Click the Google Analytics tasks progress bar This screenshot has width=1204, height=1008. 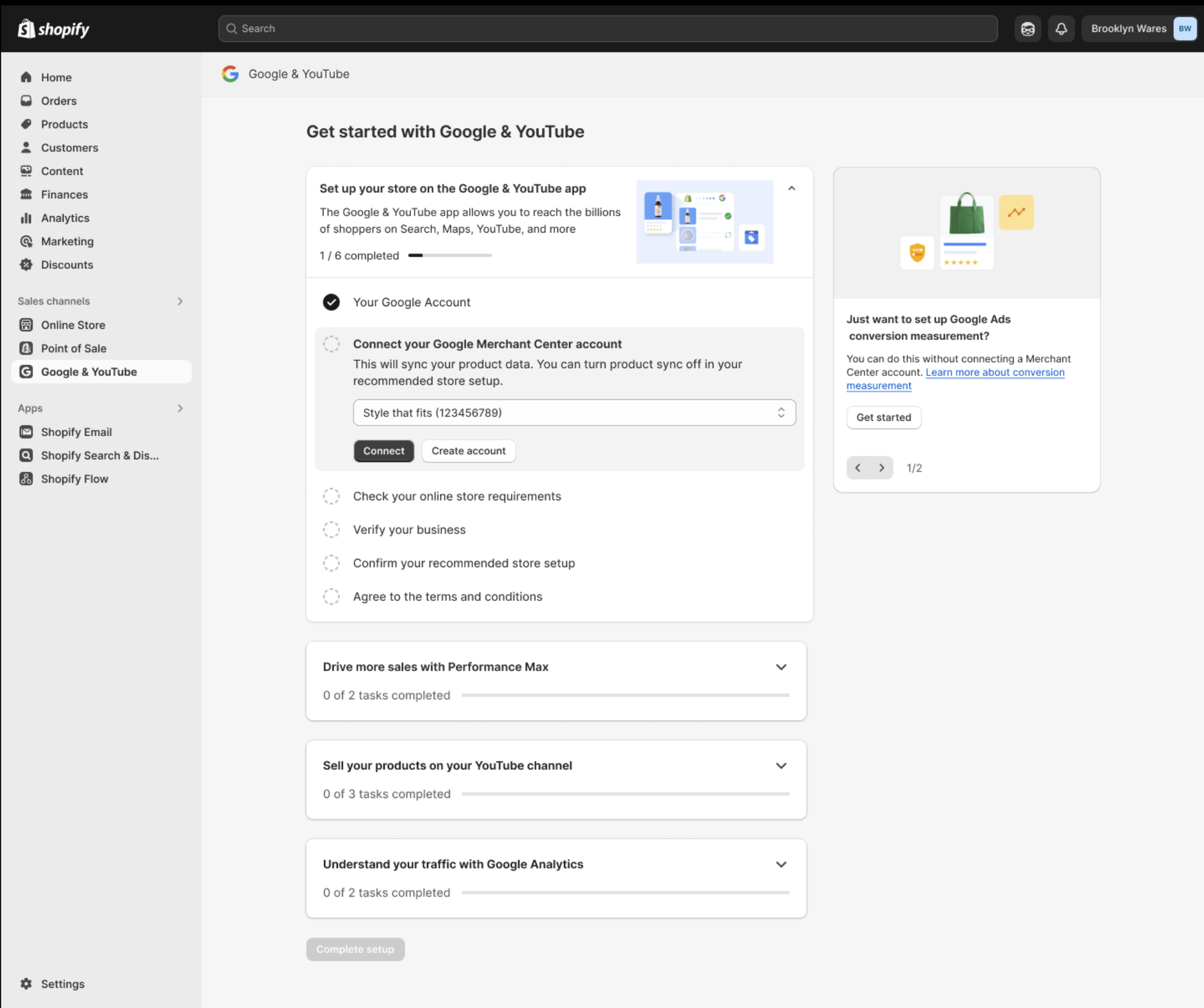625,892
